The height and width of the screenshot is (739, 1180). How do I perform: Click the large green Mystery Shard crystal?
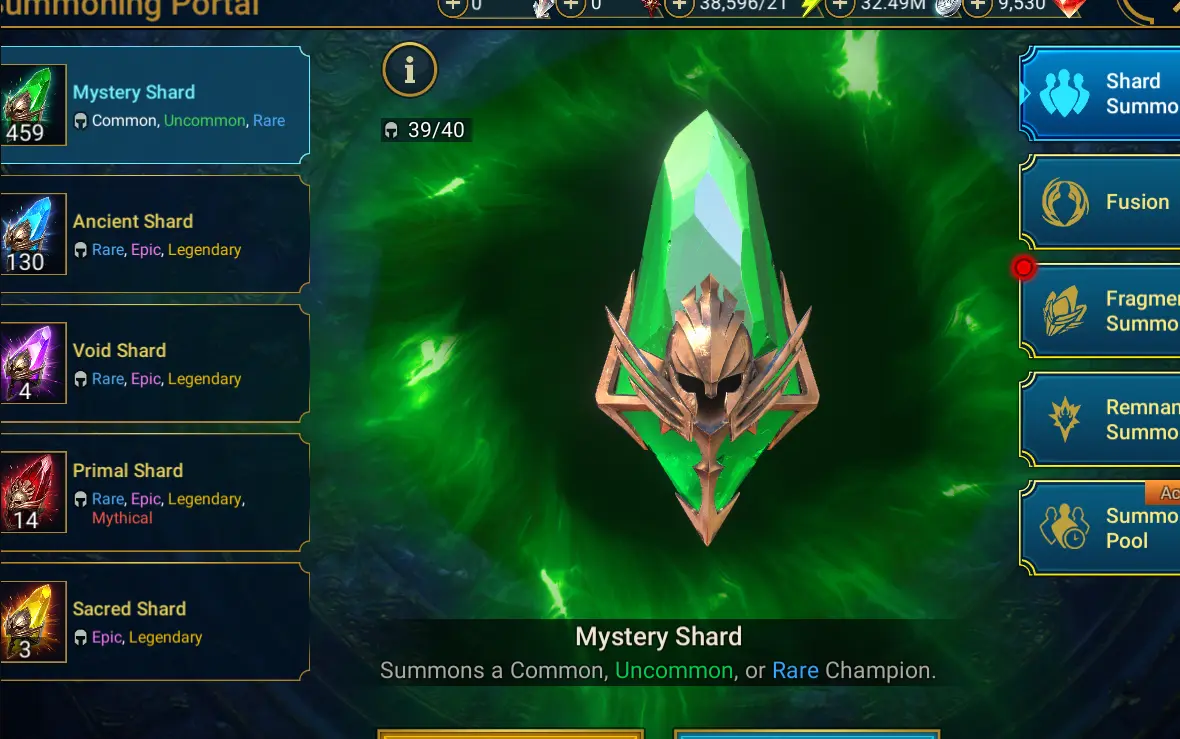click(x=707, y=327)
